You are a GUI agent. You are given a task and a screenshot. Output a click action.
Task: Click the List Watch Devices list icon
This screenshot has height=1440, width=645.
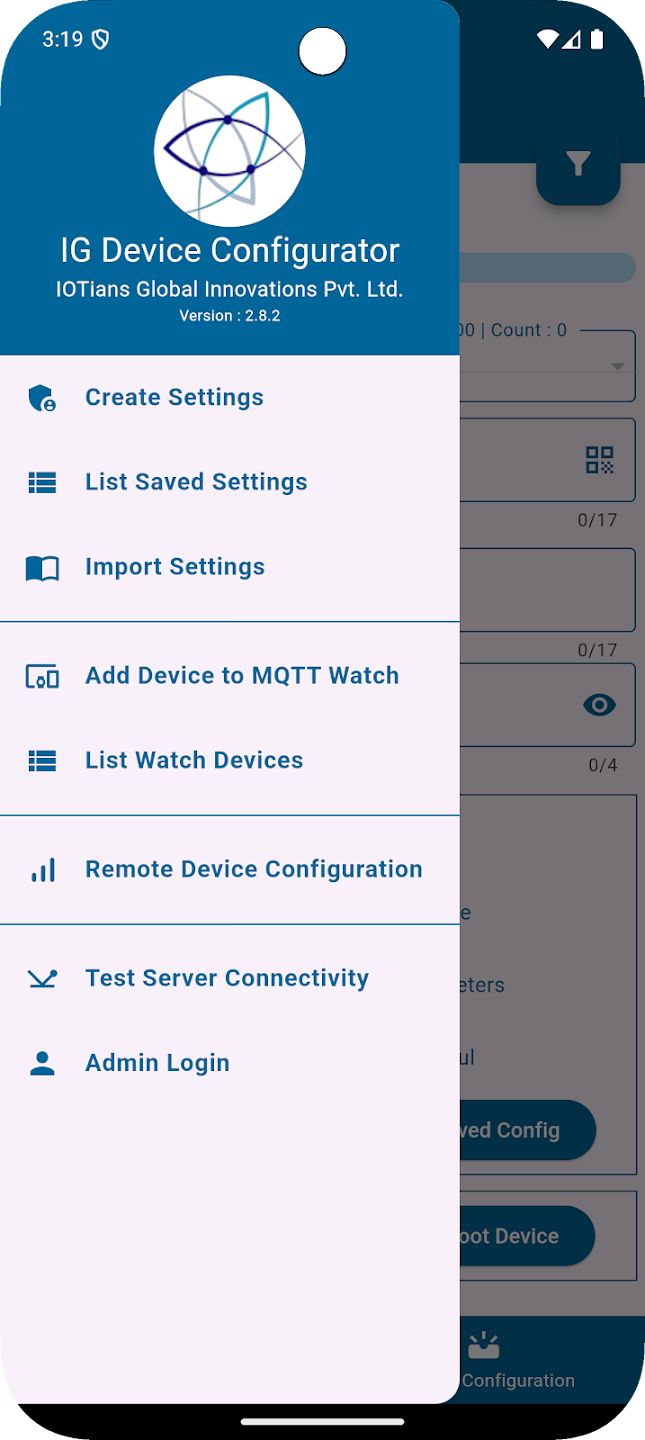coord(41,760)
